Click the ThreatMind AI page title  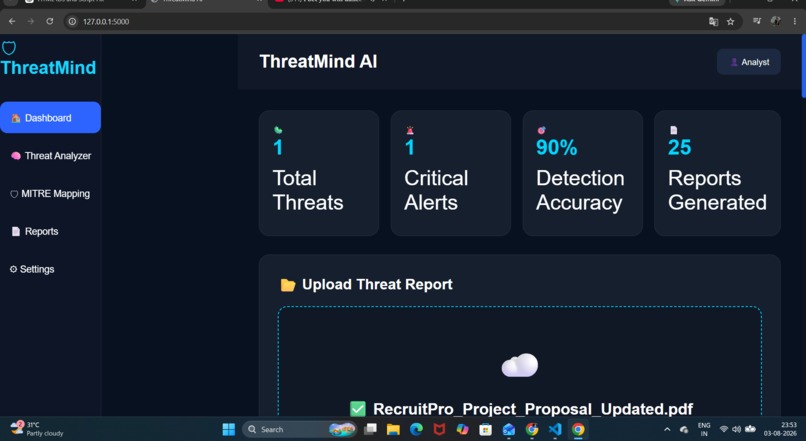pyautogui.click(x=318, y=62)
